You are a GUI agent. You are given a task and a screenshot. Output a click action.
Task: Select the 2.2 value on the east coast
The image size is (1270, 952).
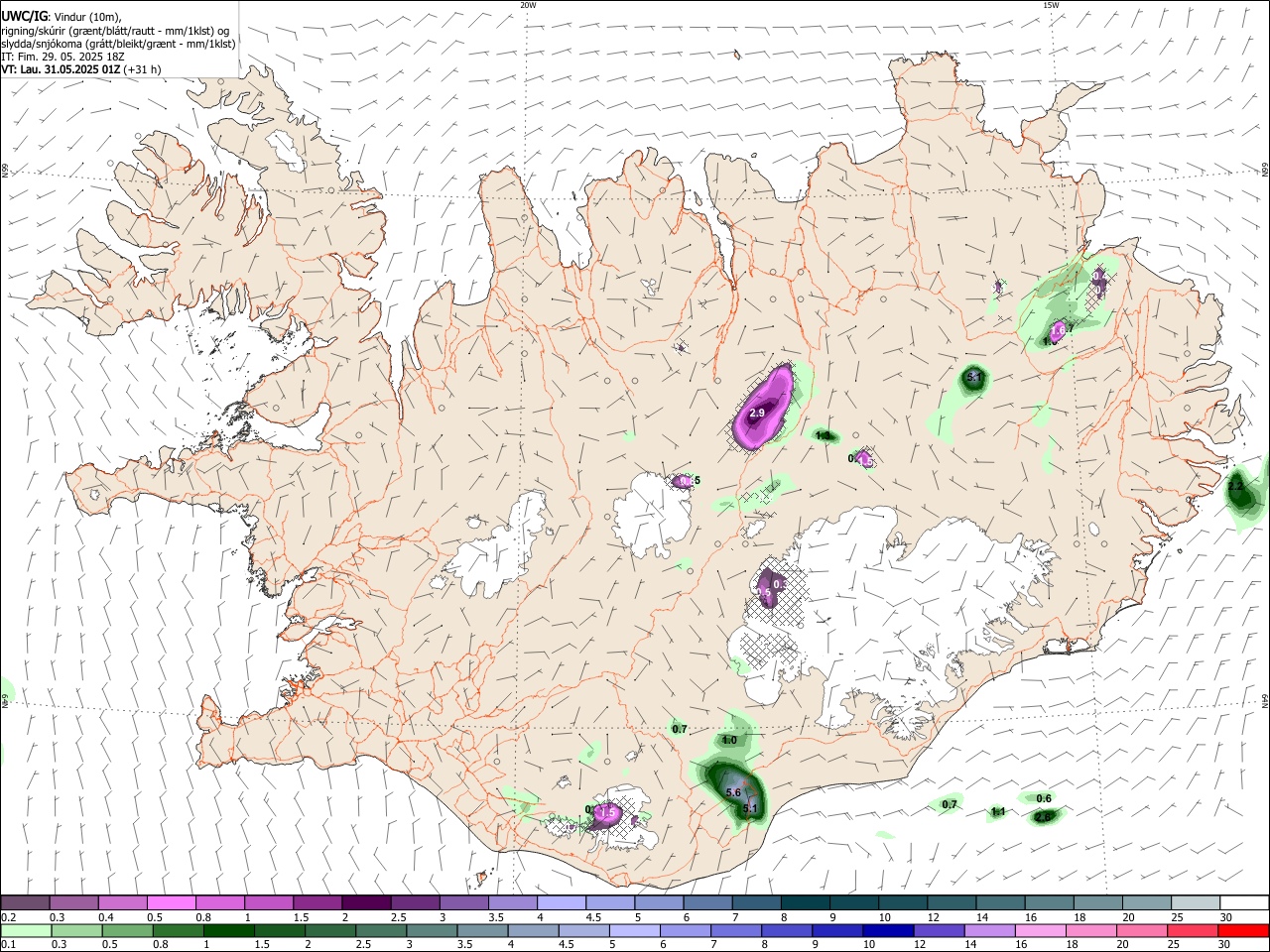click(x=1235, y=486)
